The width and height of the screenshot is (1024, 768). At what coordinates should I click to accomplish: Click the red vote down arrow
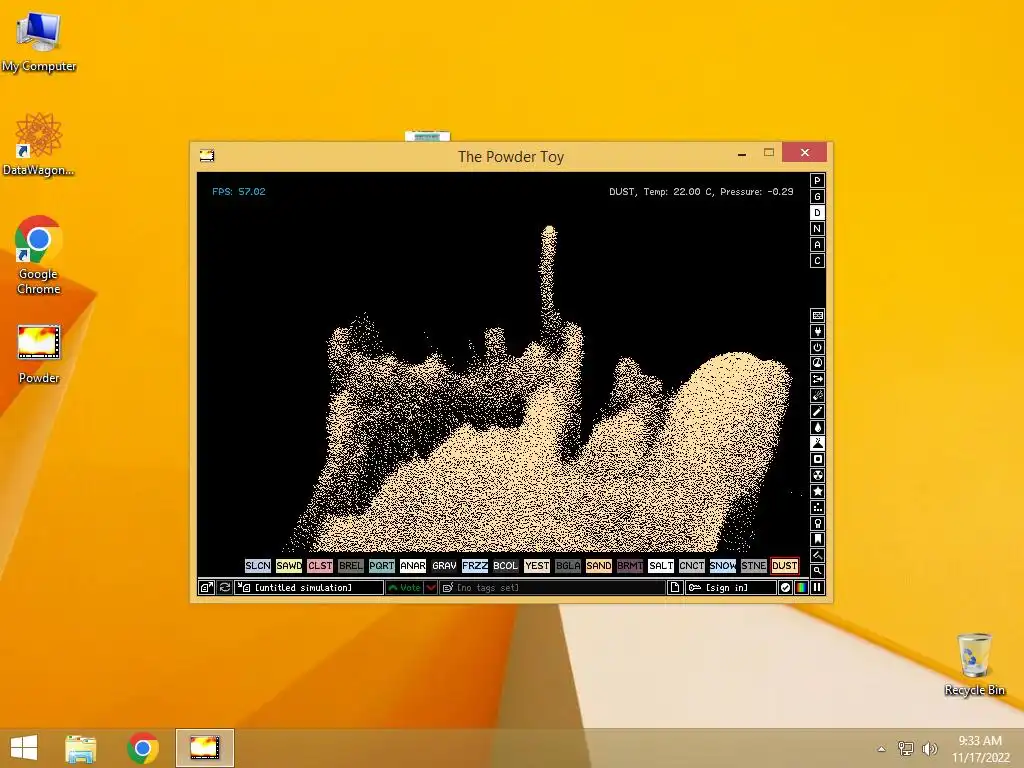point(431,588)
